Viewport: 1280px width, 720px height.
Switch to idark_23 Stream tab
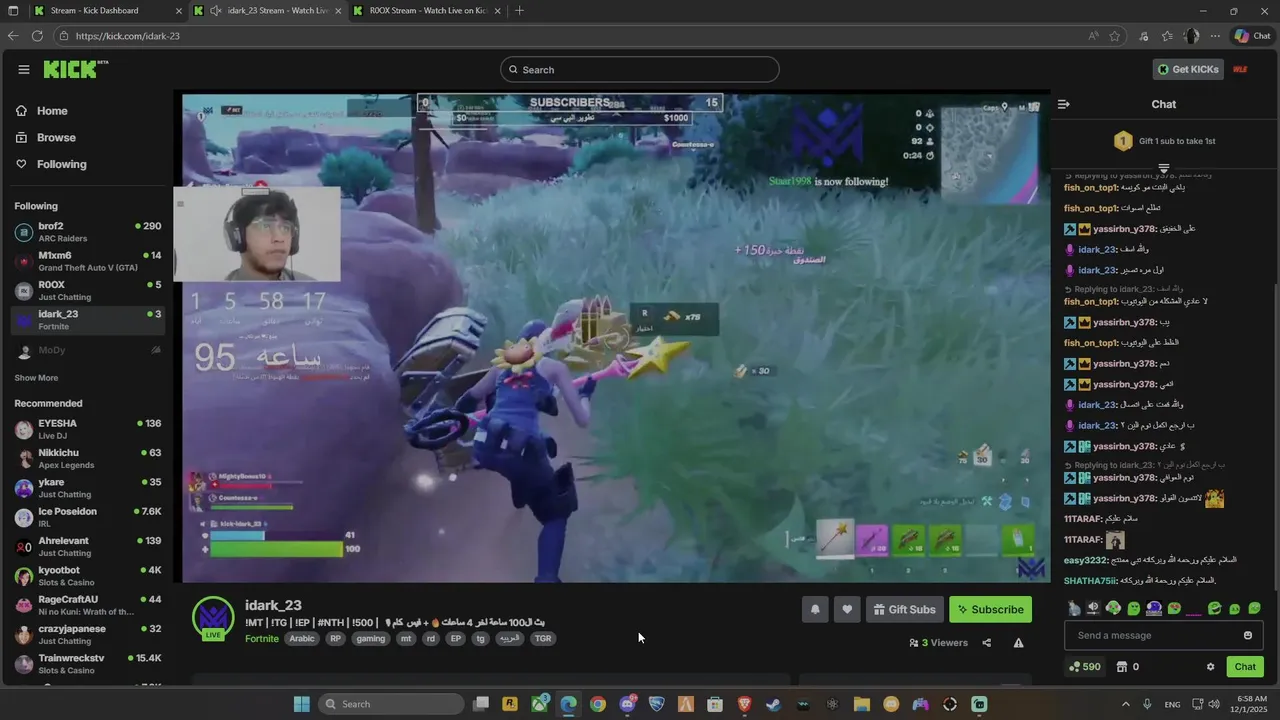[x=268, y=11]
